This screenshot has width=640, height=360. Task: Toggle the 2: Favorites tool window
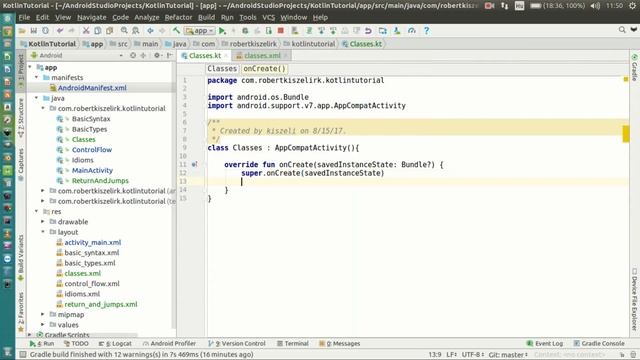(21, 312)
